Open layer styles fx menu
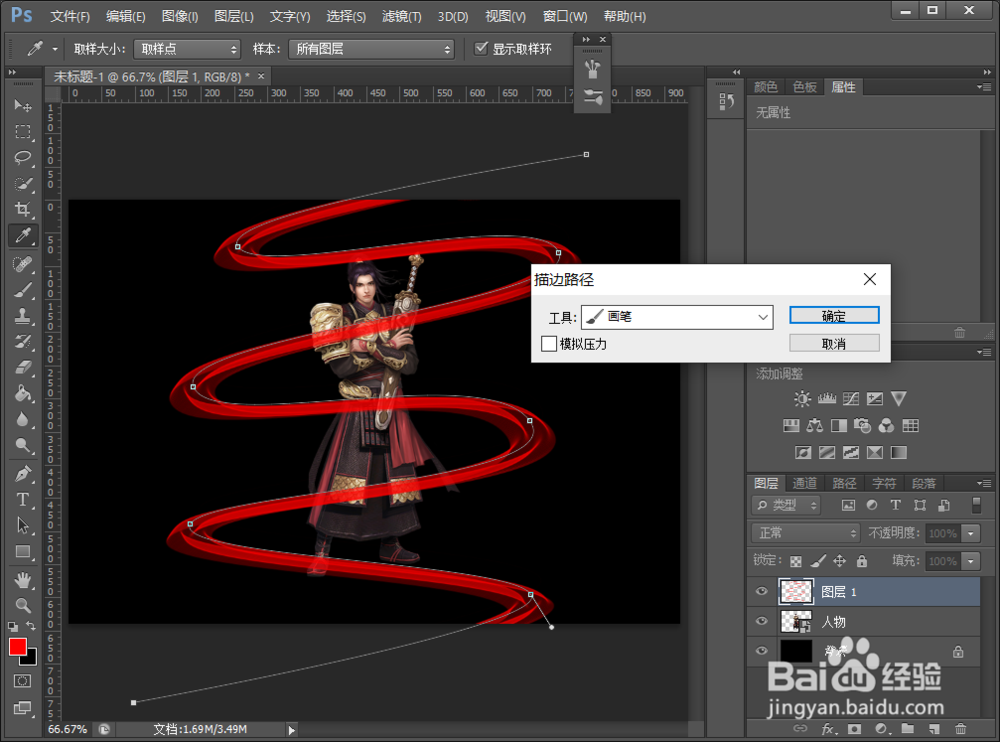This screenshot has height=742, width=1000. 828,729
